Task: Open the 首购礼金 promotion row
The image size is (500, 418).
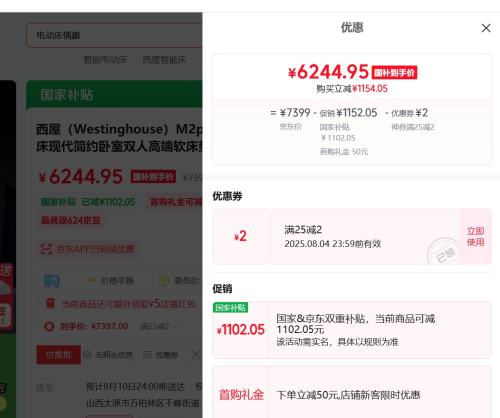Action: [x=352, y=392]
